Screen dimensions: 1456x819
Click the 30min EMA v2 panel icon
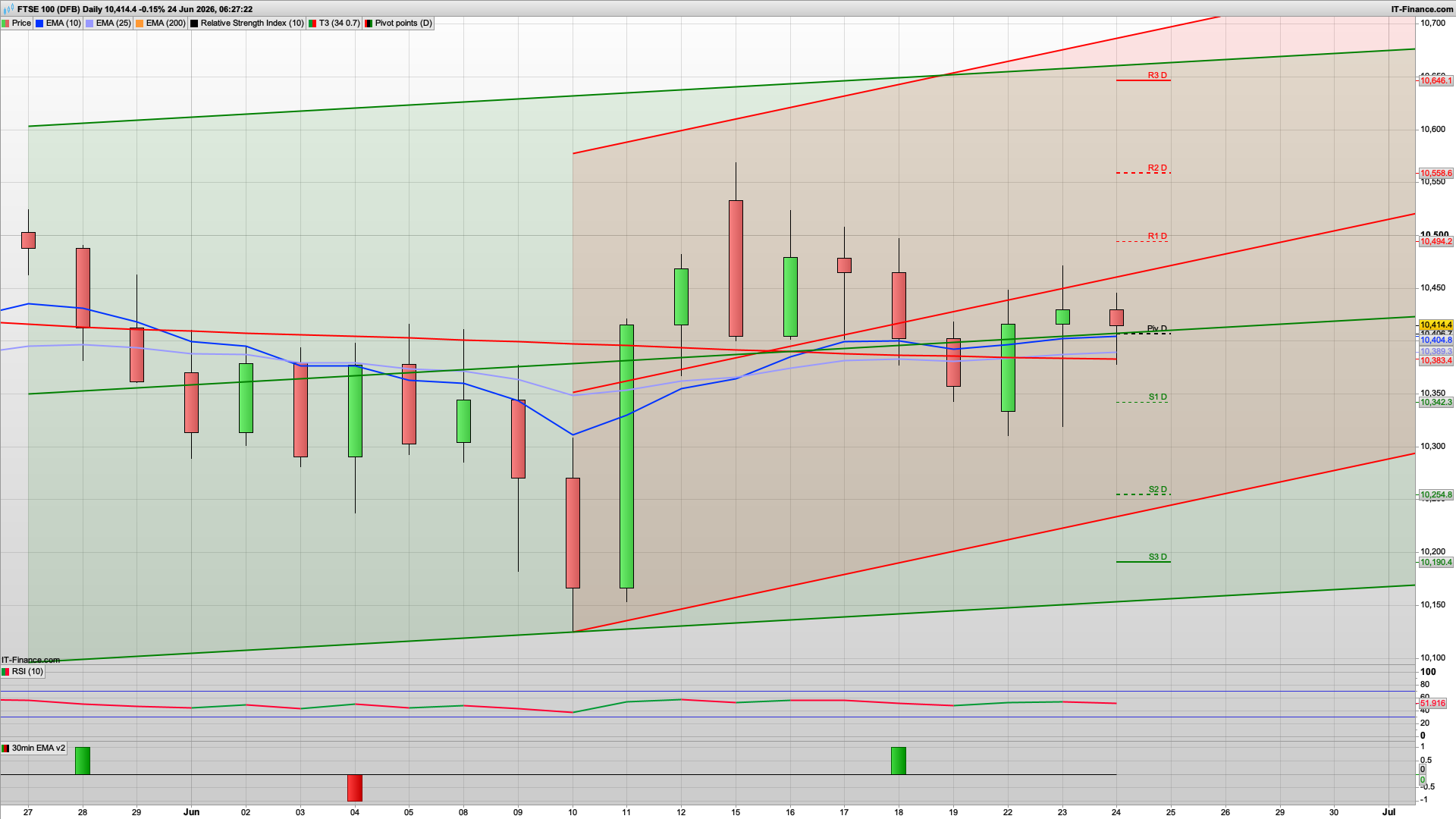pos(6,748)
